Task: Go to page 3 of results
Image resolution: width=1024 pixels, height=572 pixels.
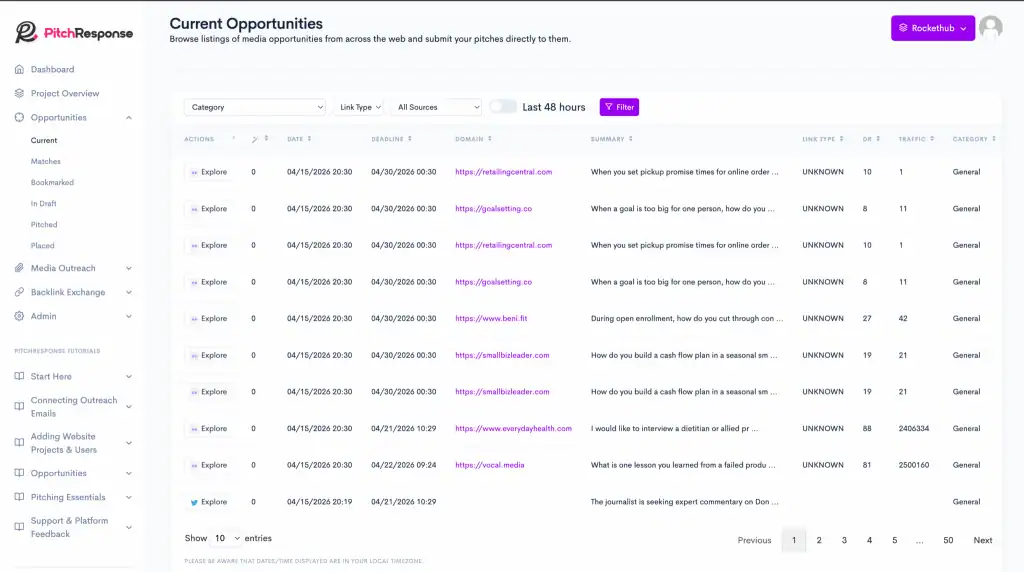Action: click(844, 540)
